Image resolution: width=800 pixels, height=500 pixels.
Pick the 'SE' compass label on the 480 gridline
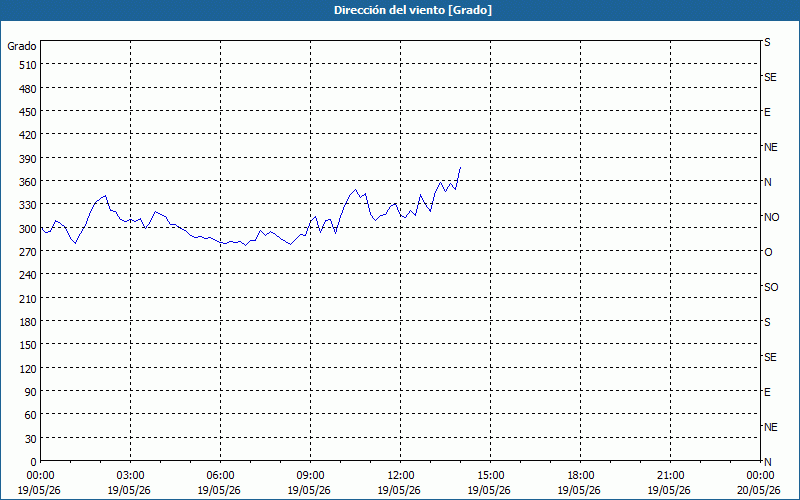(x=770, y=78)
